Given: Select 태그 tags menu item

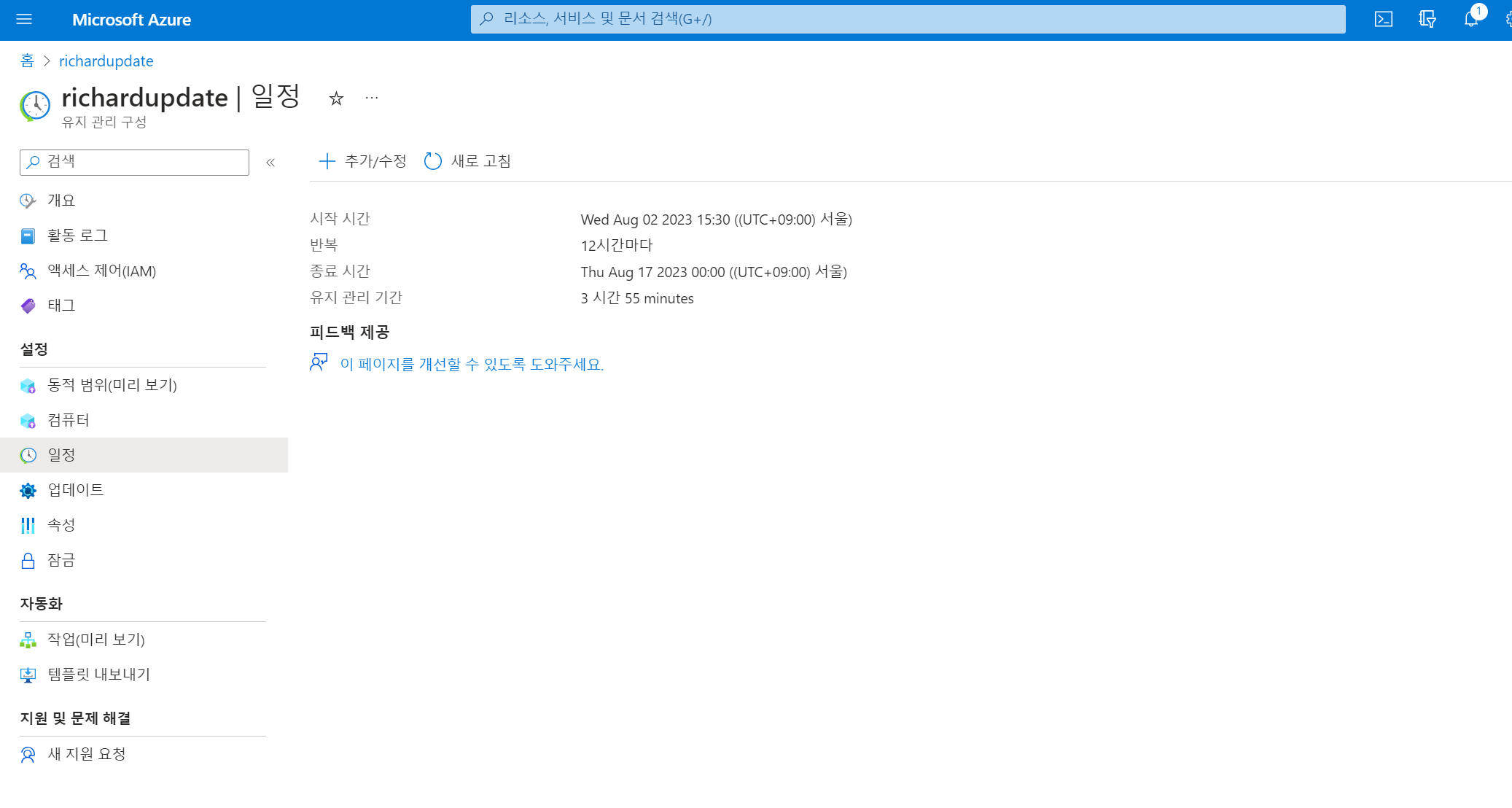Looking at the screenshot, I should 61,306.
